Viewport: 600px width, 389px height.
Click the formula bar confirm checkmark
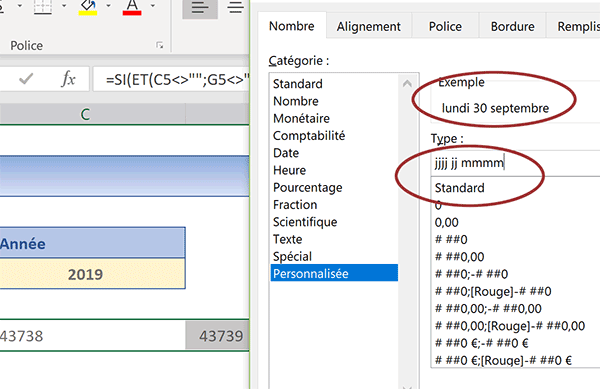click(26, 79)
